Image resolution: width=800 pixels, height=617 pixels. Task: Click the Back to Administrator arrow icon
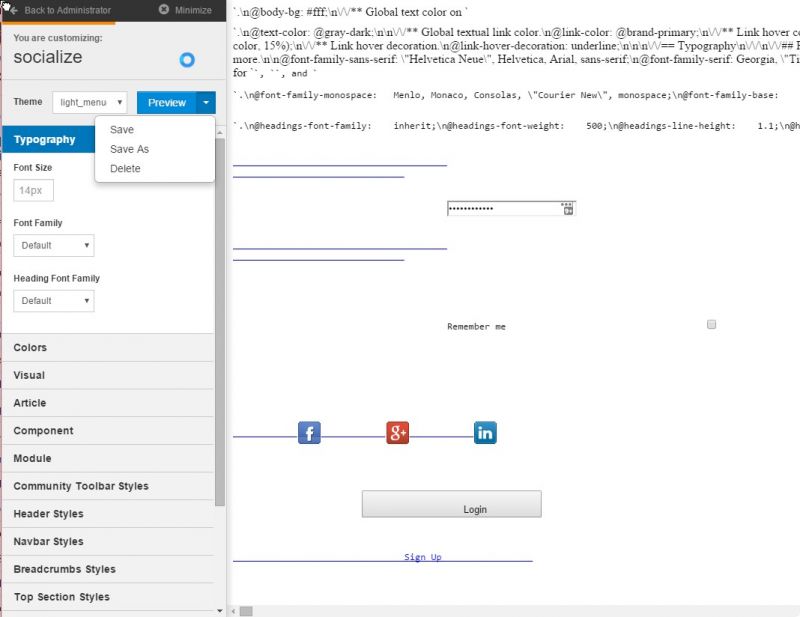click(14, 10)
